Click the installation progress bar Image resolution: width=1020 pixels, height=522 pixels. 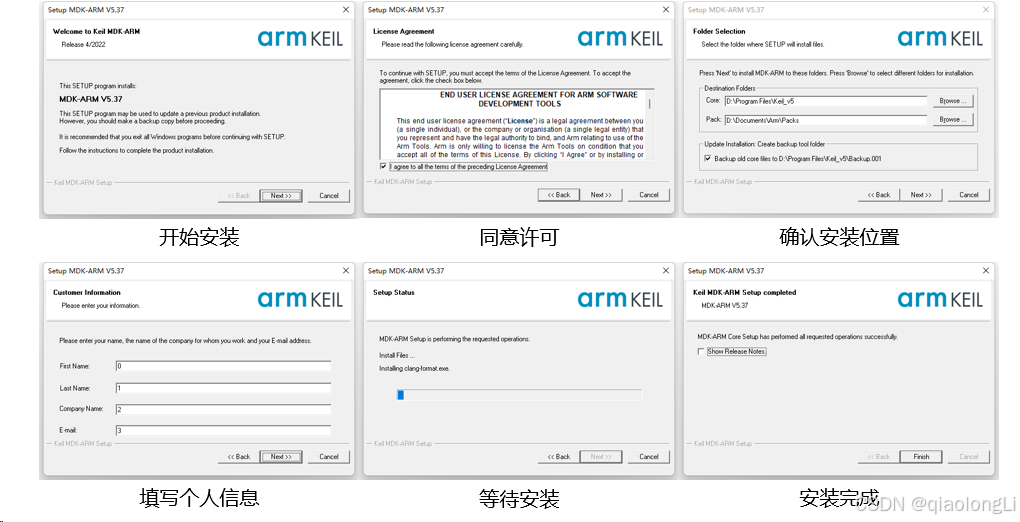tap(519, 394)
